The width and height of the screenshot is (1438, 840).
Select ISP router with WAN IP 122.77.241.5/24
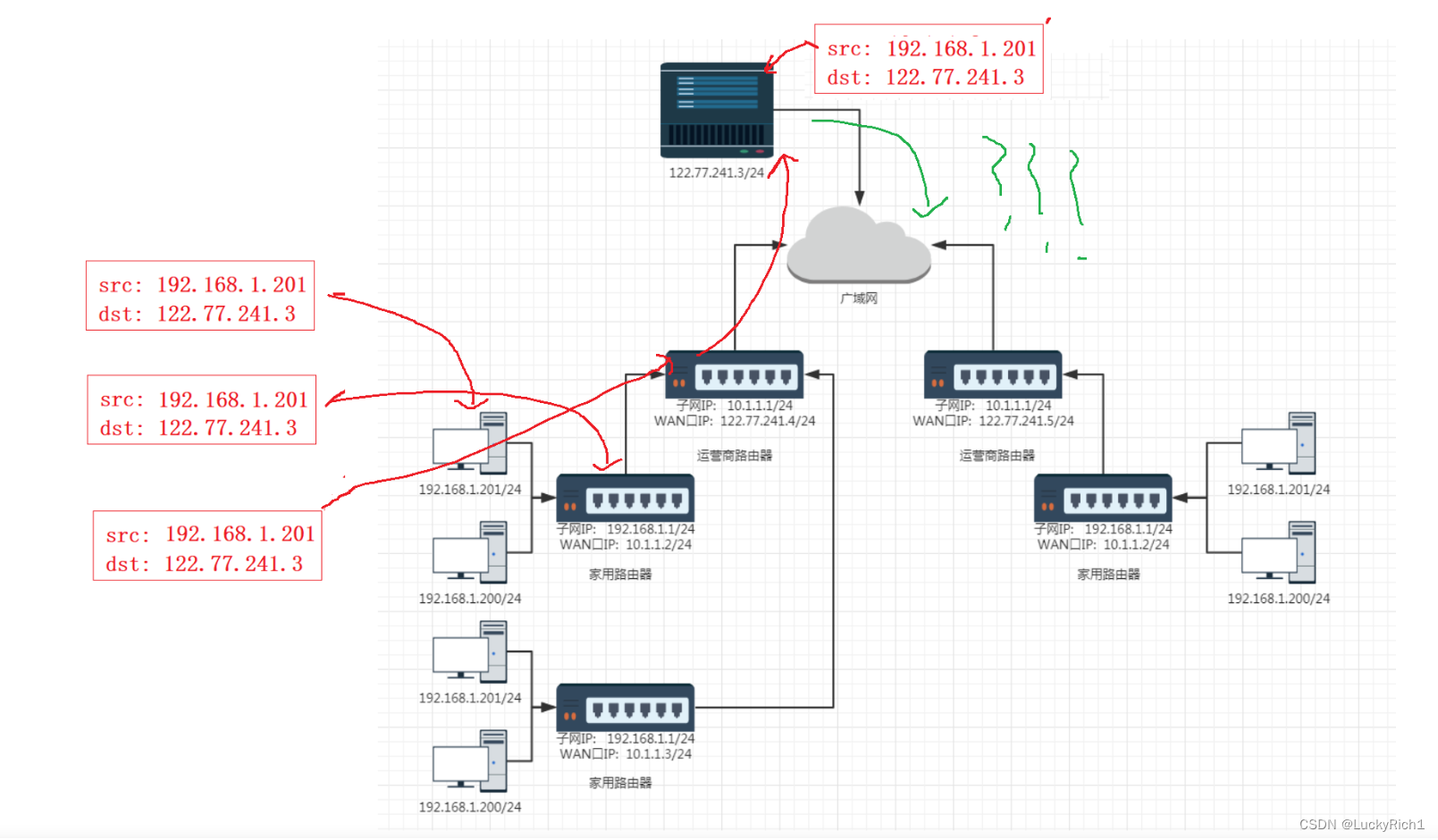[x=993, y=374]
